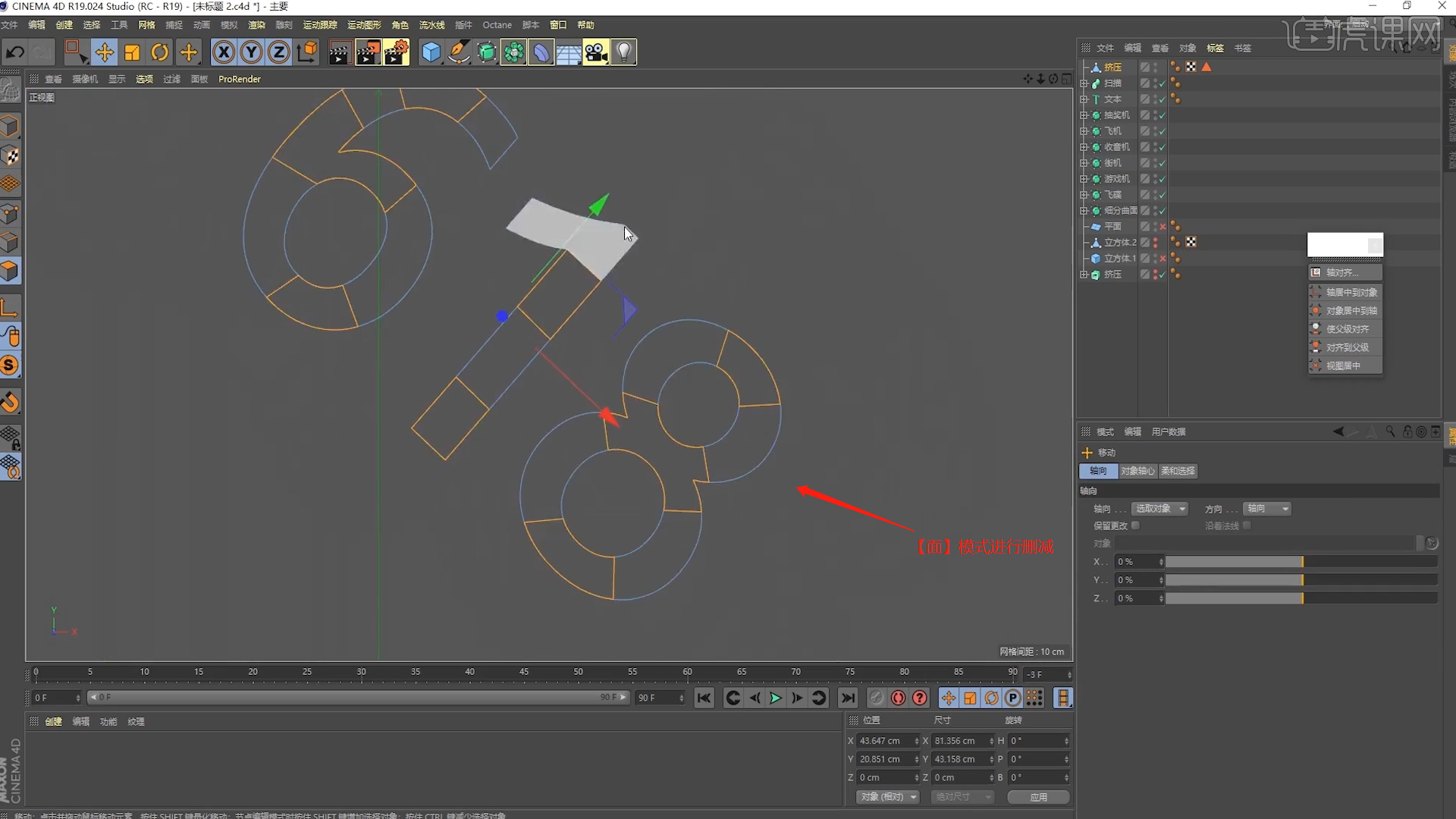Select the Rotate tool
The width and height of the screenshot is (1456, 819).
(159, 52)
